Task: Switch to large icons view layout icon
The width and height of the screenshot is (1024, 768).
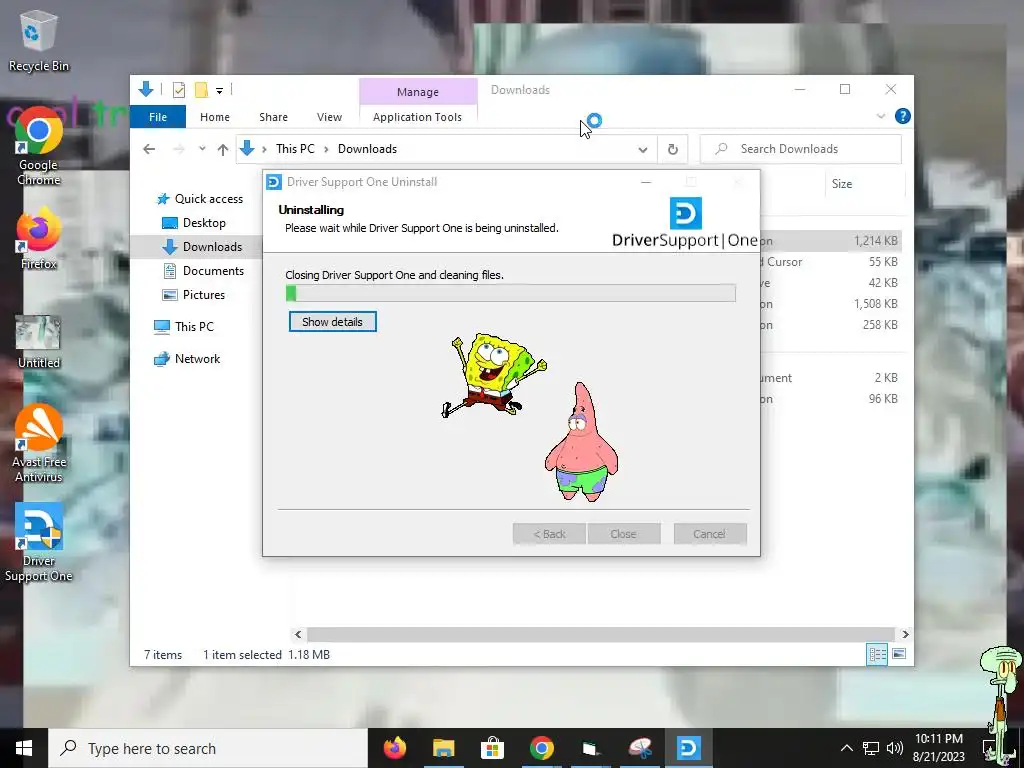Action: [899, 654]
